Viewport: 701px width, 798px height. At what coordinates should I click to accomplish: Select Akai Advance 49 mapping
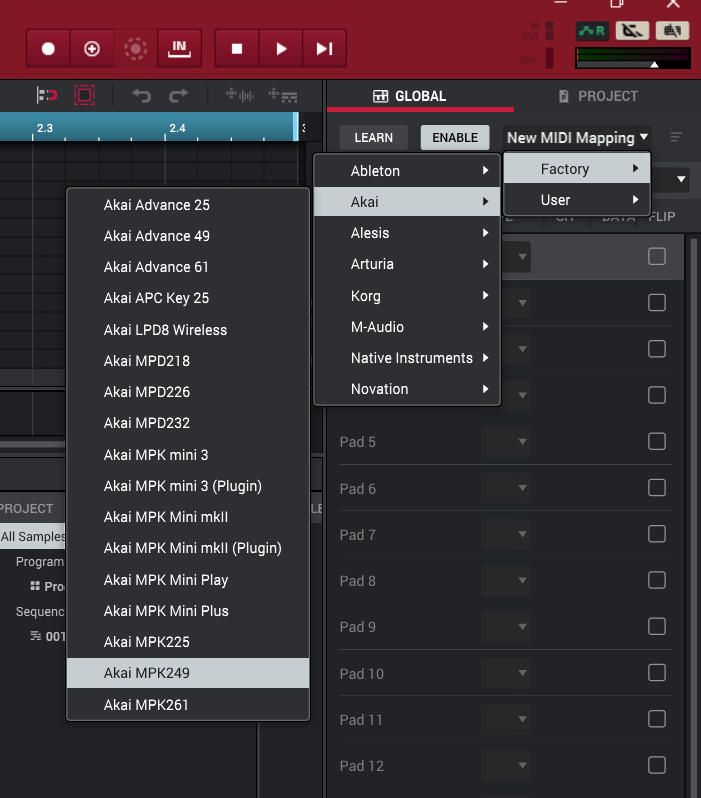188,236
